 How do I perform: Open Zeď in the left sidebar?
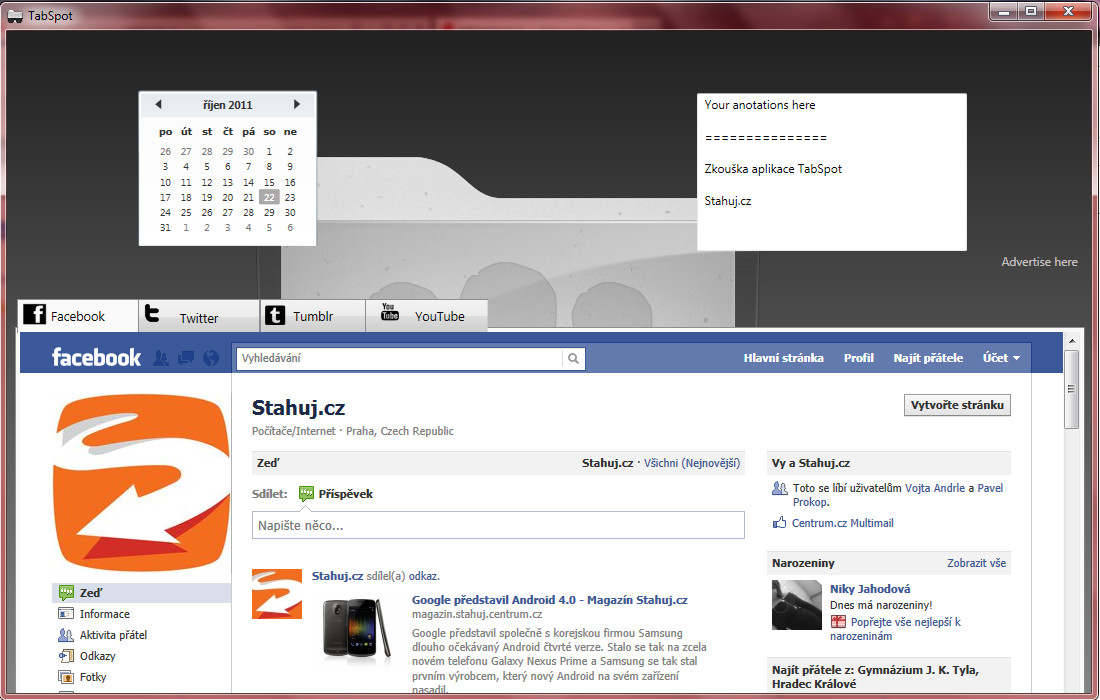(142, 593)
